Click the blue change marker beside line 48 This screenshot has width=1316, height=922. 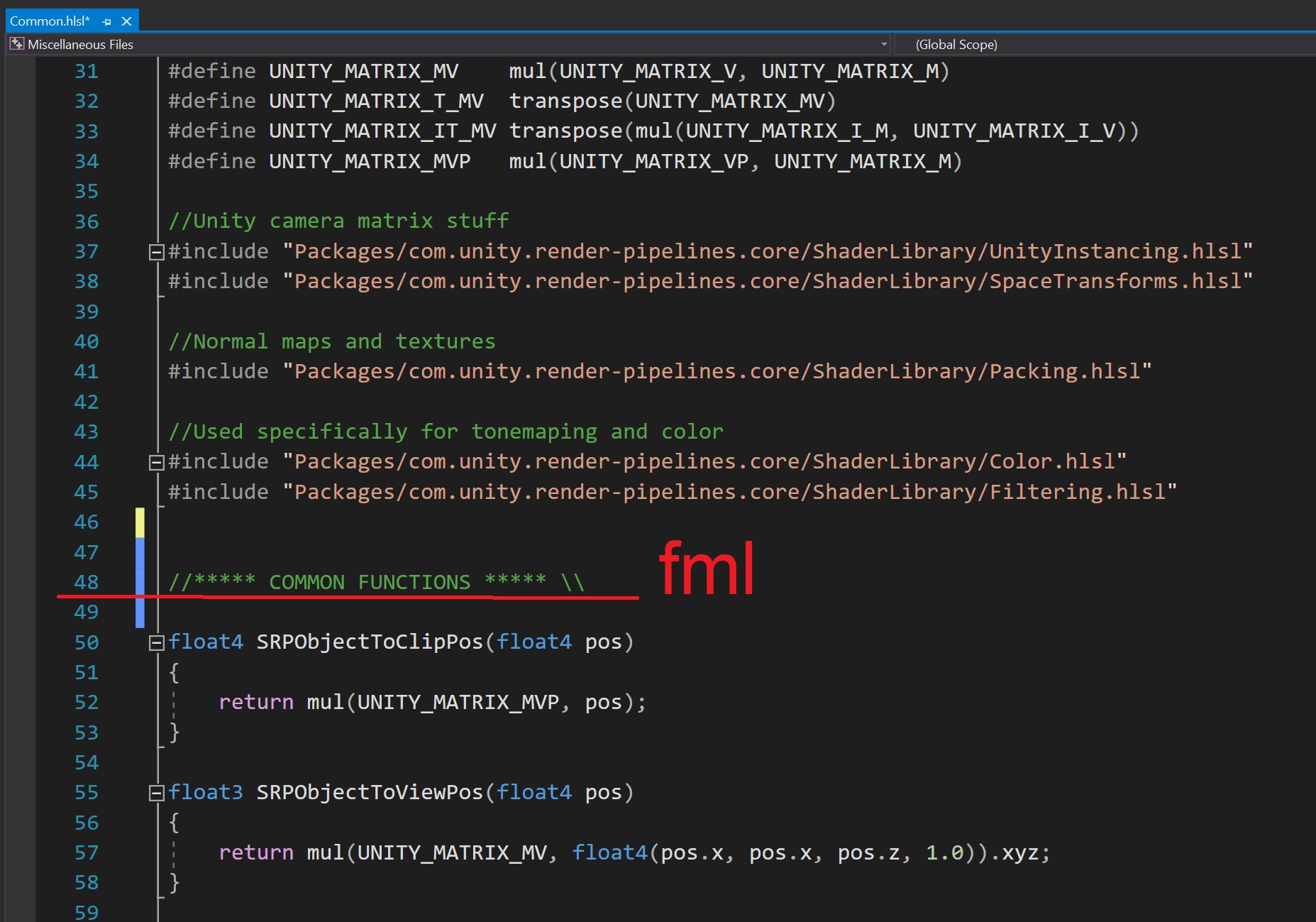(x=140, y=582)
